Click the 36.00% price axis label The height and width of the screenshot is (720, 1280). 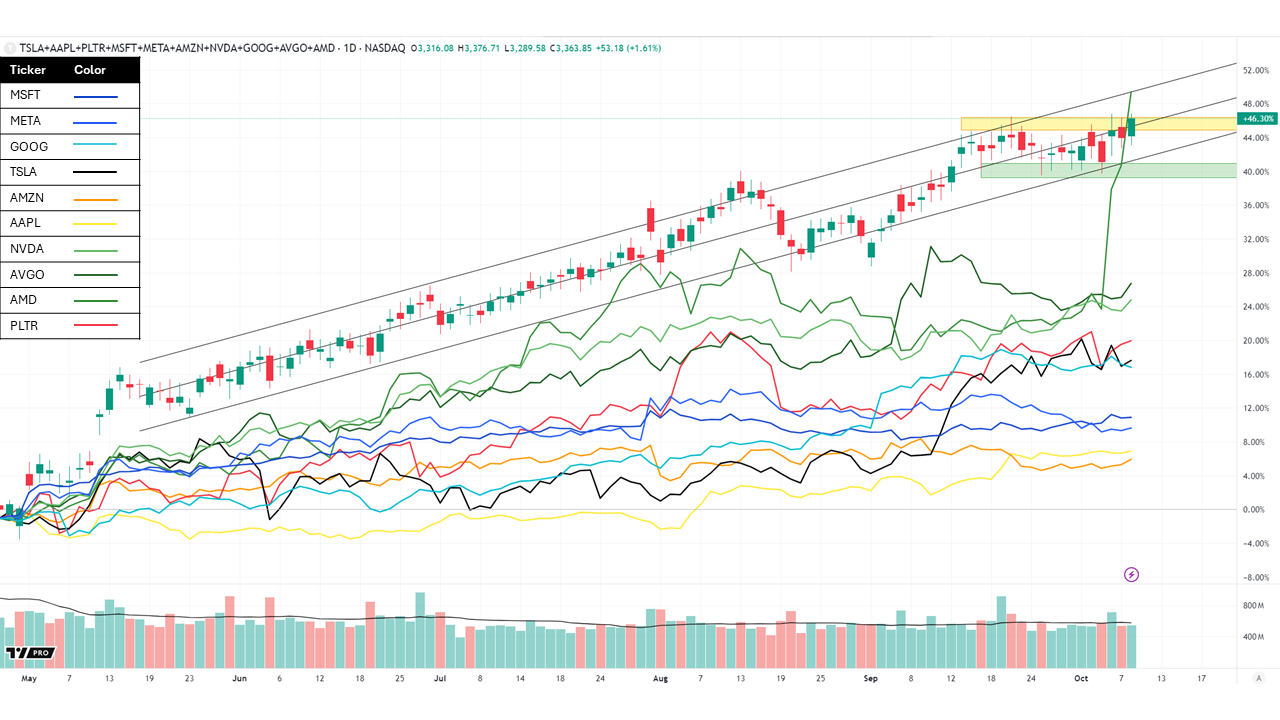pos(1256,206)
